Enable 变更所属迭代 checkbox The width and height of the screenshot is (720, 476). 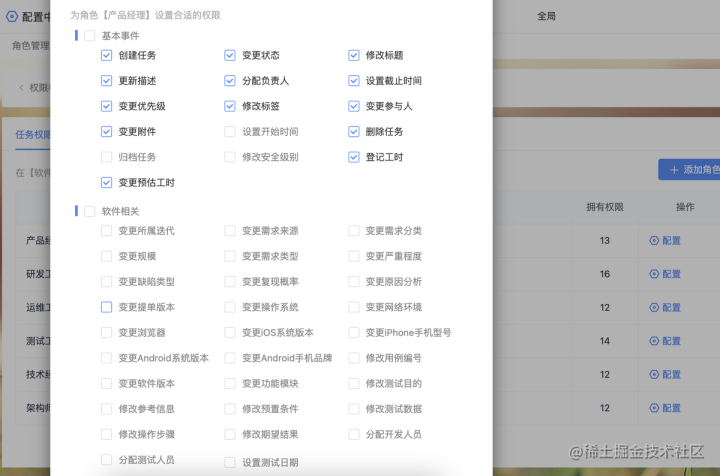(106, 230)
